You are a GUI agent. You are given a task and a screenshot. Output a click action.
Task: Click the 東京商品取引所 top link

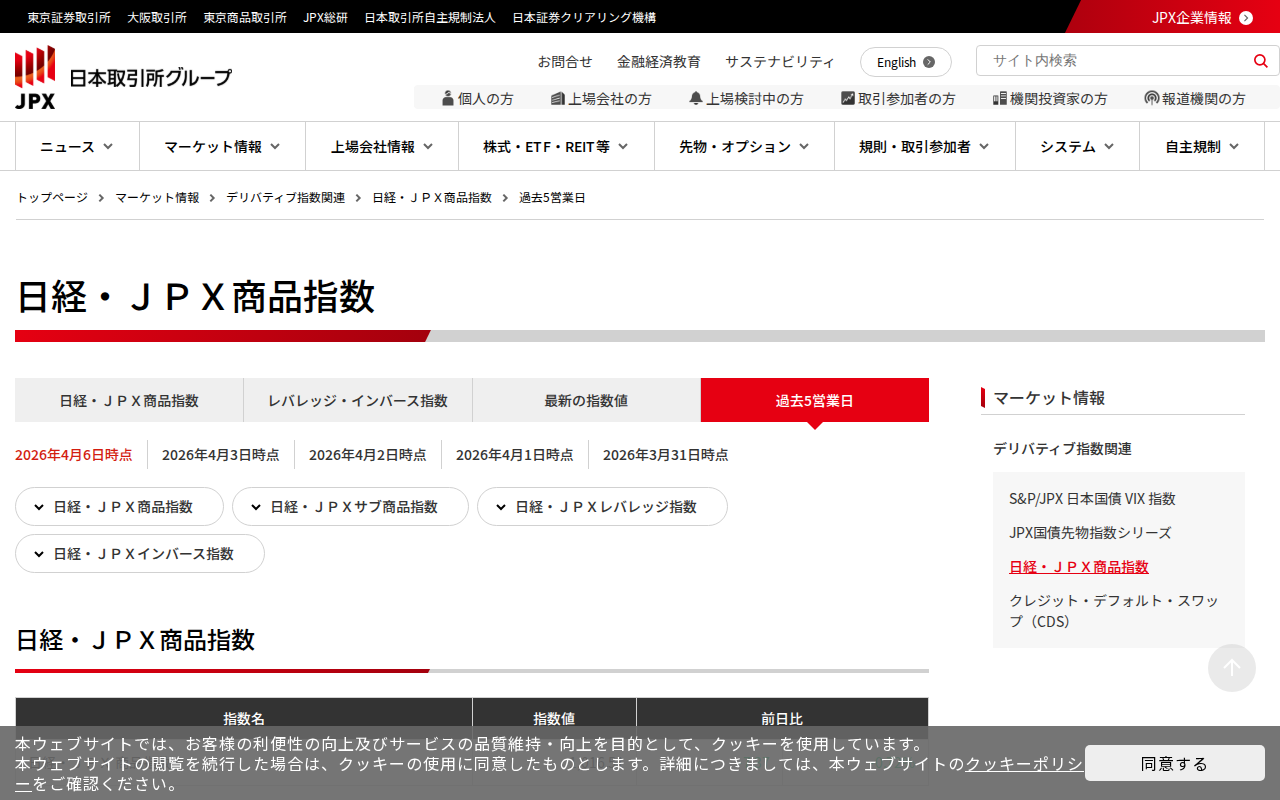coord(245,17)
